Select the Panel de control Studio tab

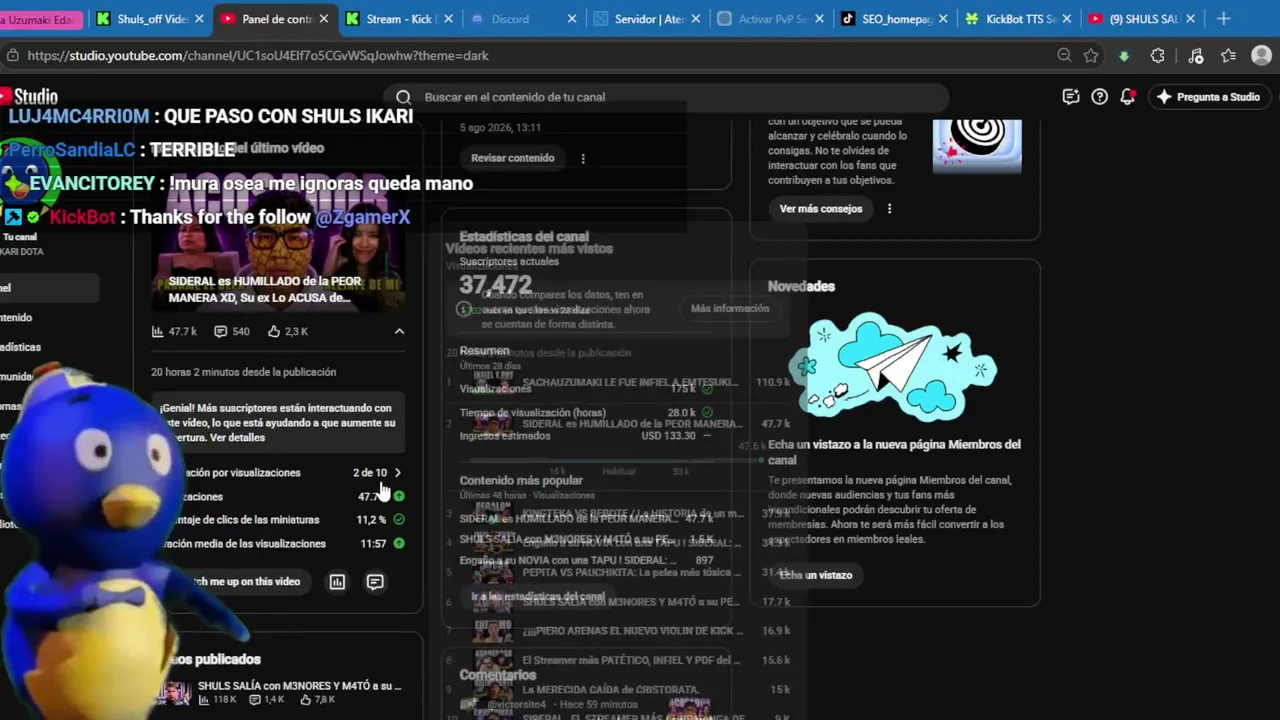point(276,19)
